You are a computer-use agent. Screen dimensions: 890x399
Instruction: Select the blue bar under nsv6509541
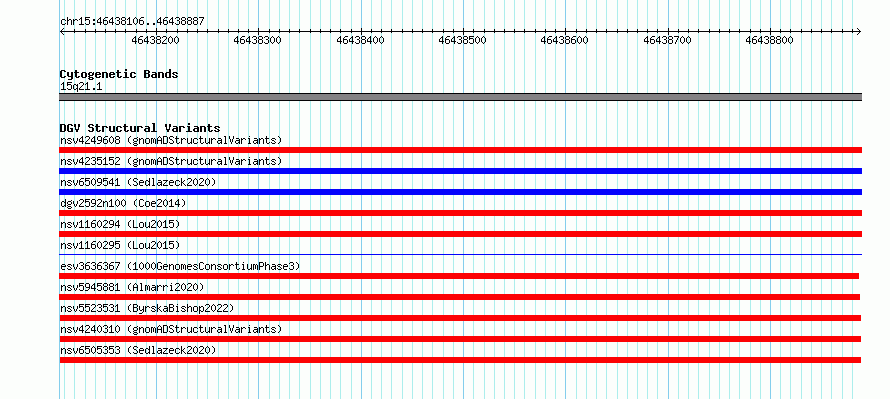(461, 192)
